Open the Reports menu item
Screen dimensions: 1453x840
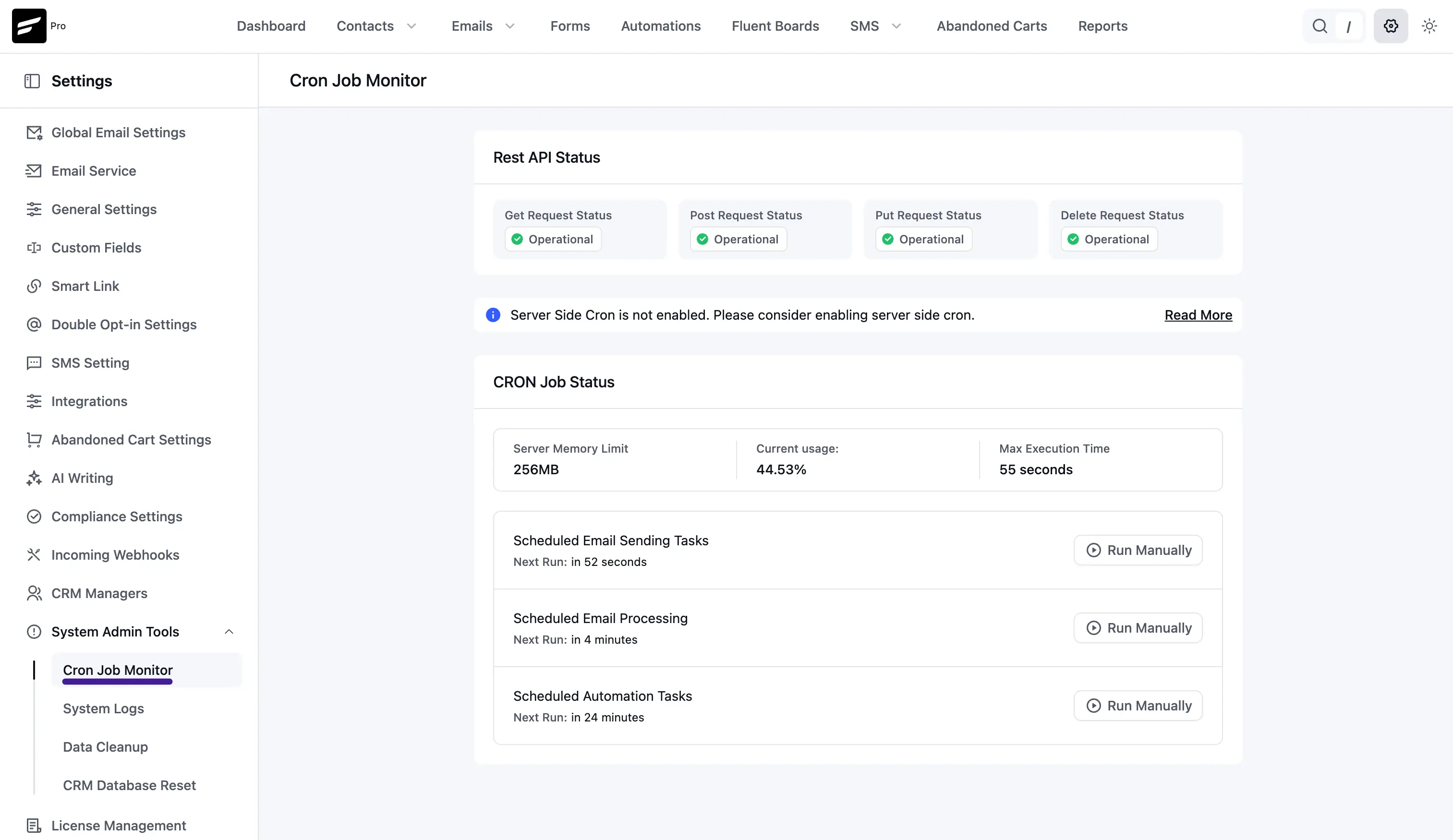click(x=1103, y=26)
